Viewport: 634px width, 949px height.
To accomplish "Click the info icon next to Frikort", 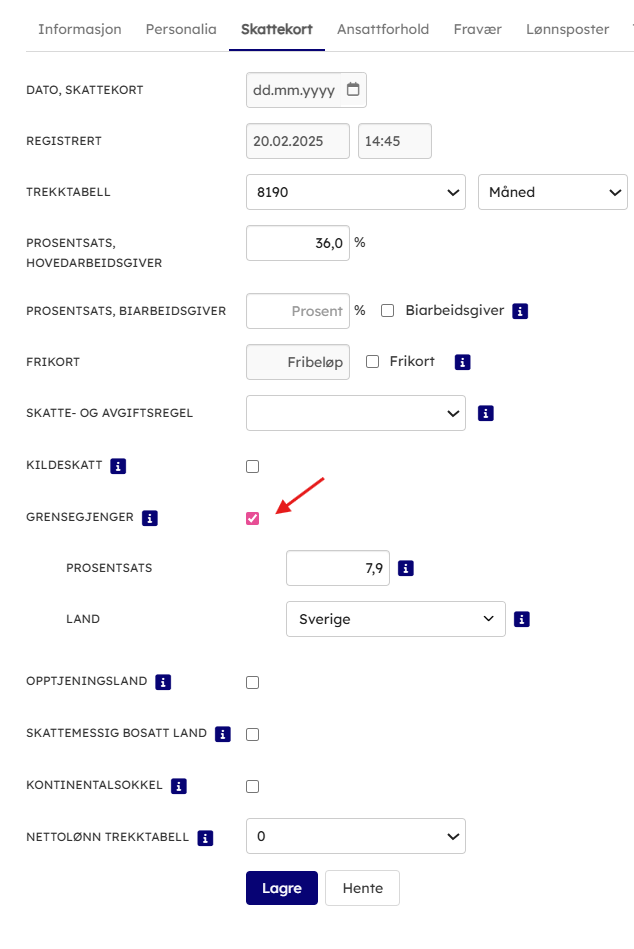I will [462, 362].
